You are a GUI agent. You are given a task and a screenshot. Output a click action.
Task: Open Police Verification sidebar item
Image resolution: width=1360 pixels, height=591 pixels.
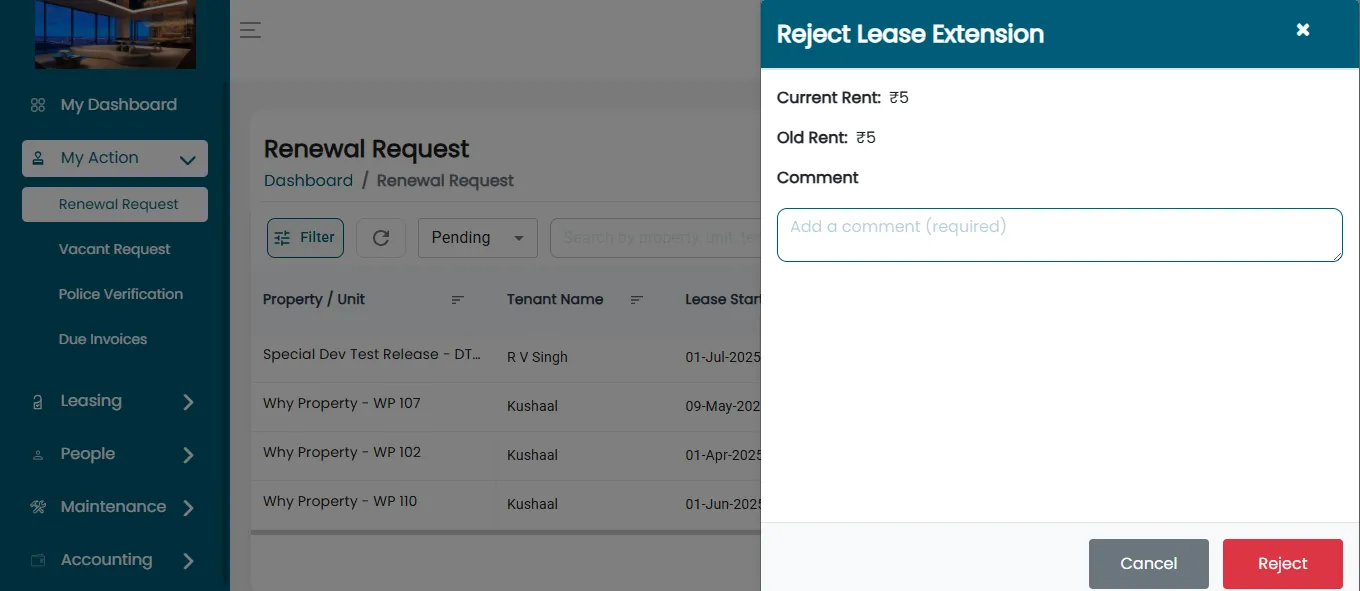pyautogui.click(x=121, y=294)
